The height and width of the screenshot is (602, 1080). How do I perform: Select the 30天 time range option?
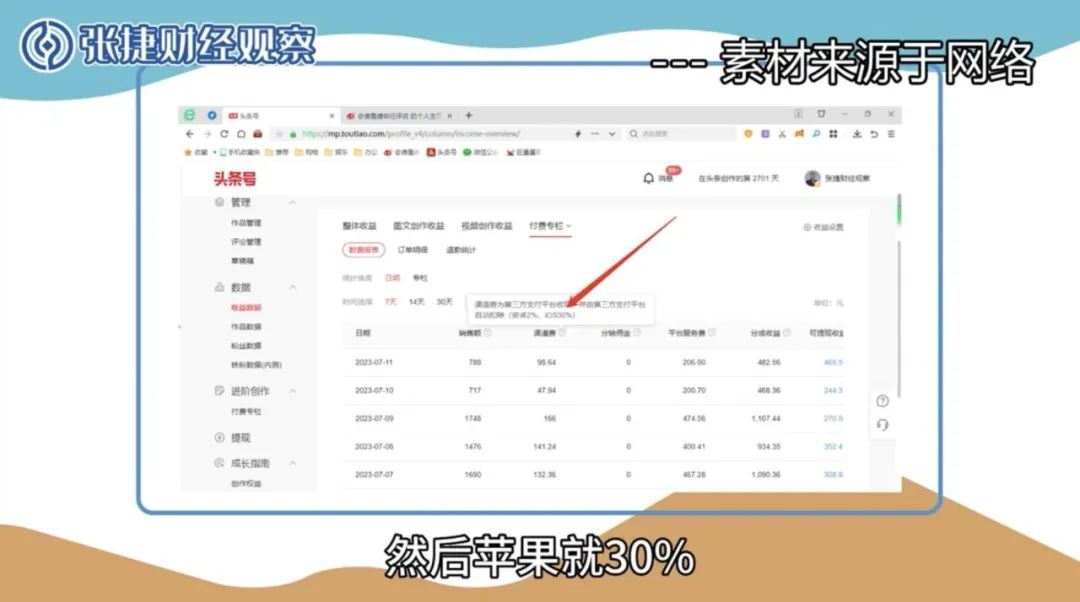click(x=444, y=302)
